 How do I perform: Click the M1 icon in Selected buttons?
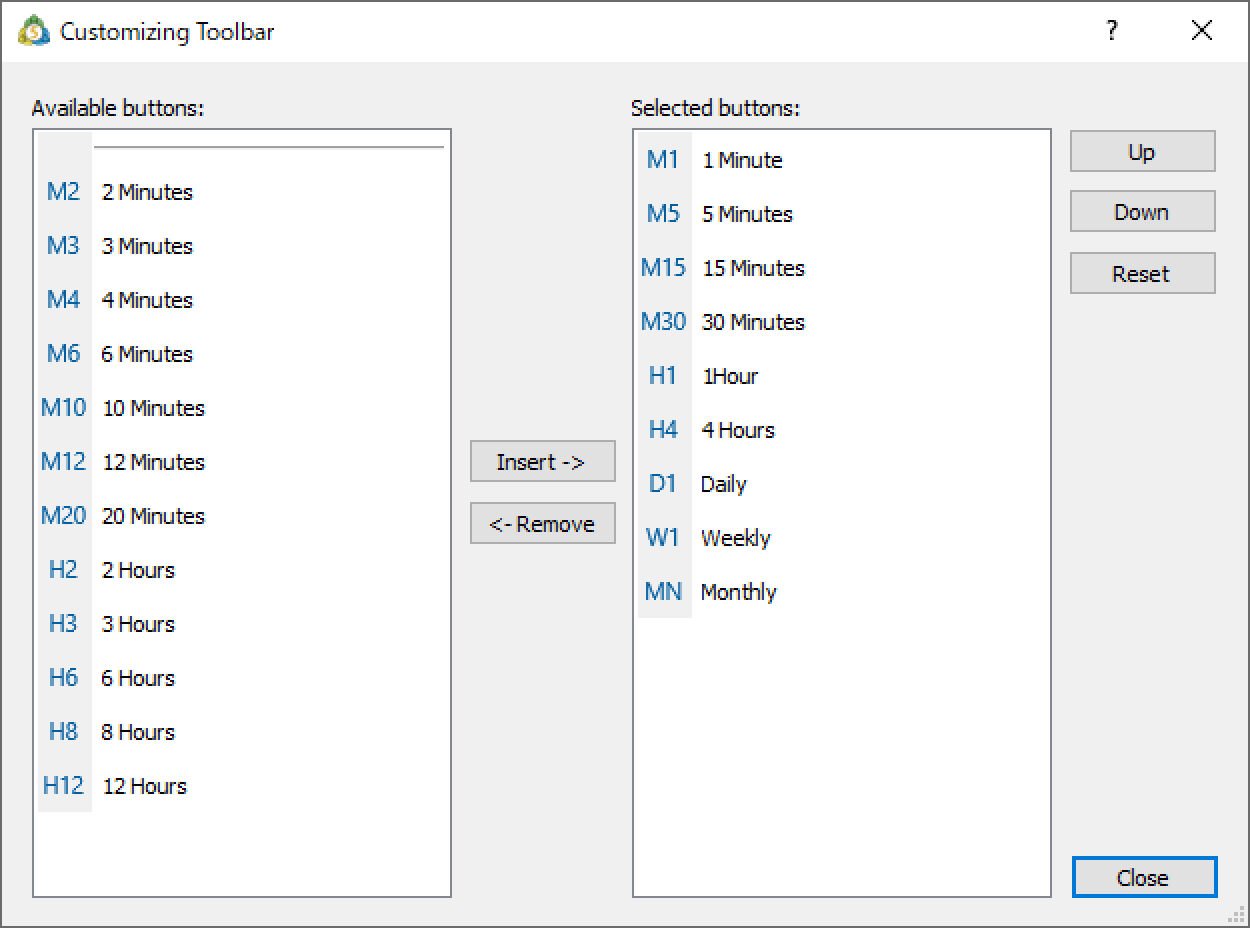click(663, 160)
